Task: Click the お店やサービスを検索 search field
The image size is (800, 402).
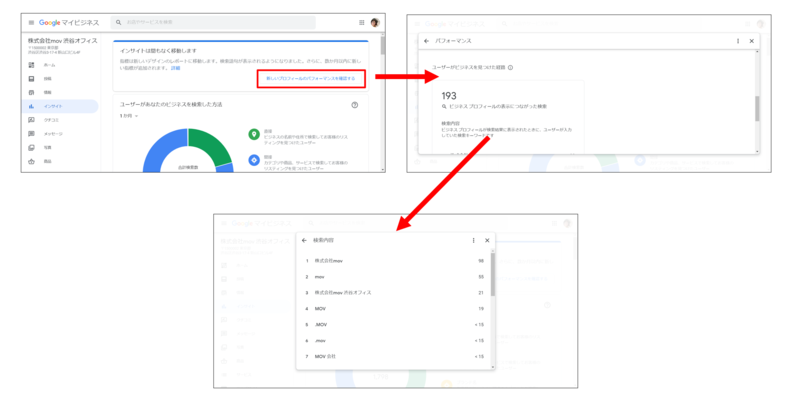Action: click(213, 22)
